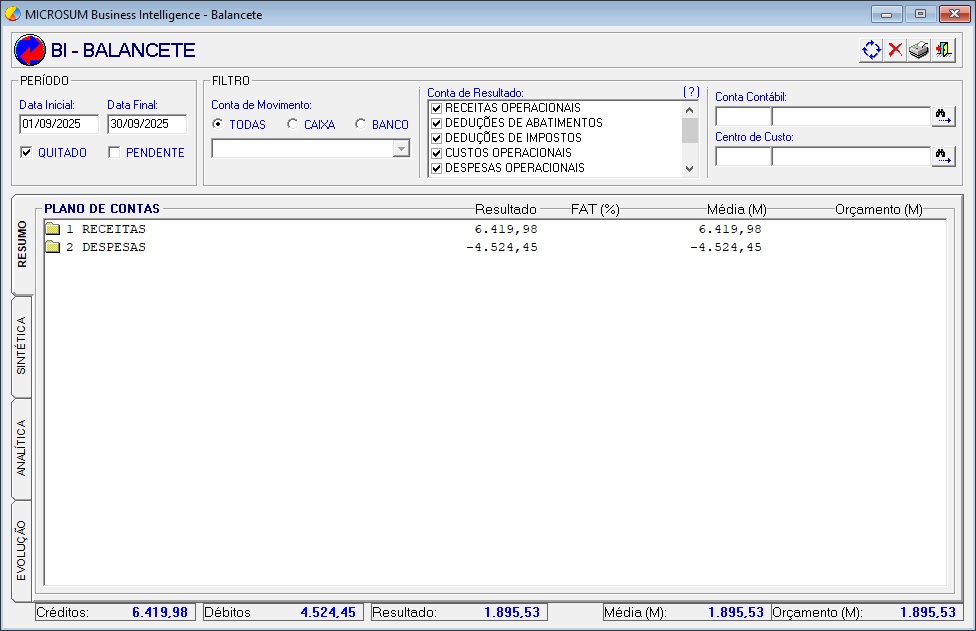Image resolution: width=976 pixels, height=631 pixels.
Task: Enable the PENDENTE checkbox
Action: [115, 153]
